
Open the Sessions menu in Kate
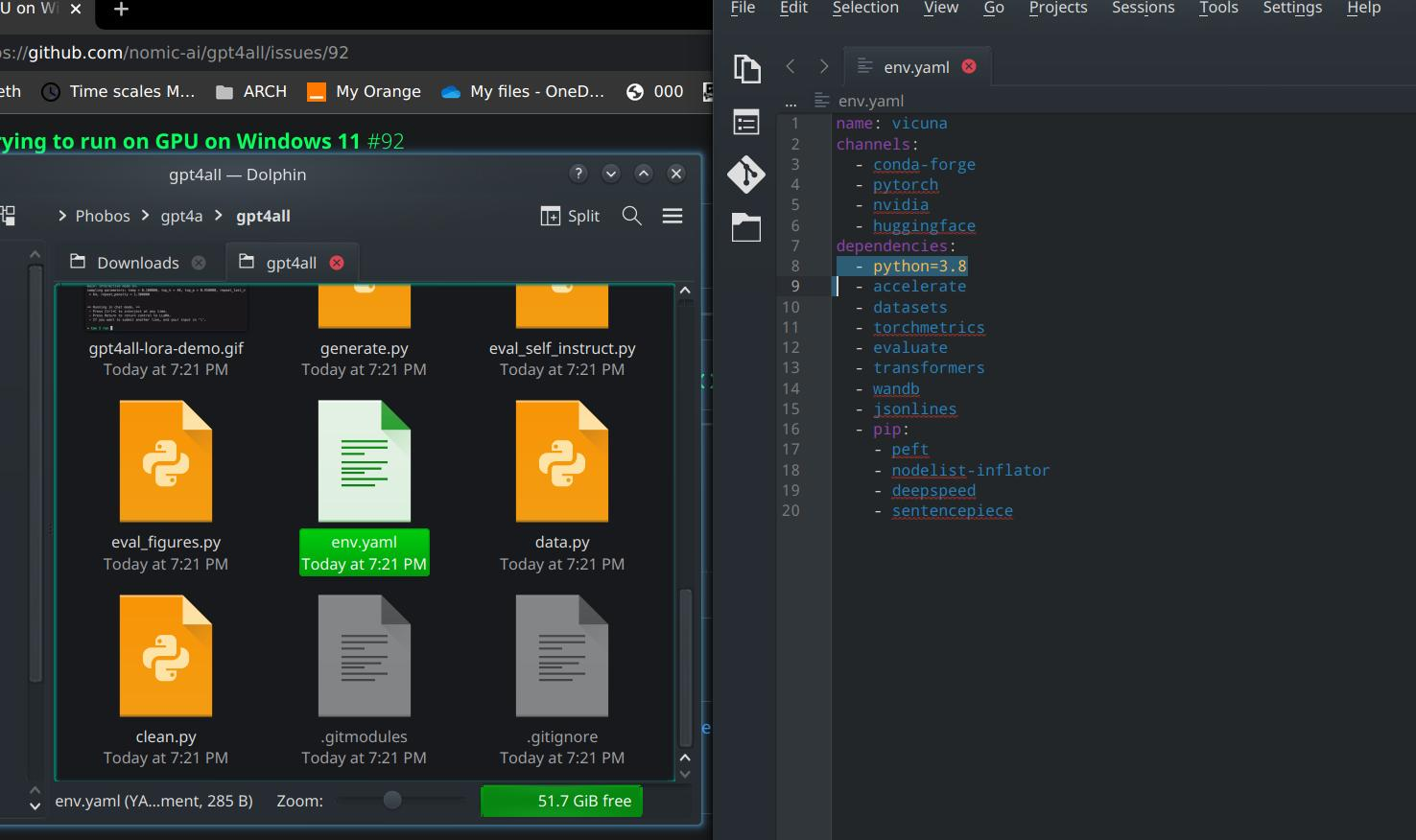coord(1142,8)
